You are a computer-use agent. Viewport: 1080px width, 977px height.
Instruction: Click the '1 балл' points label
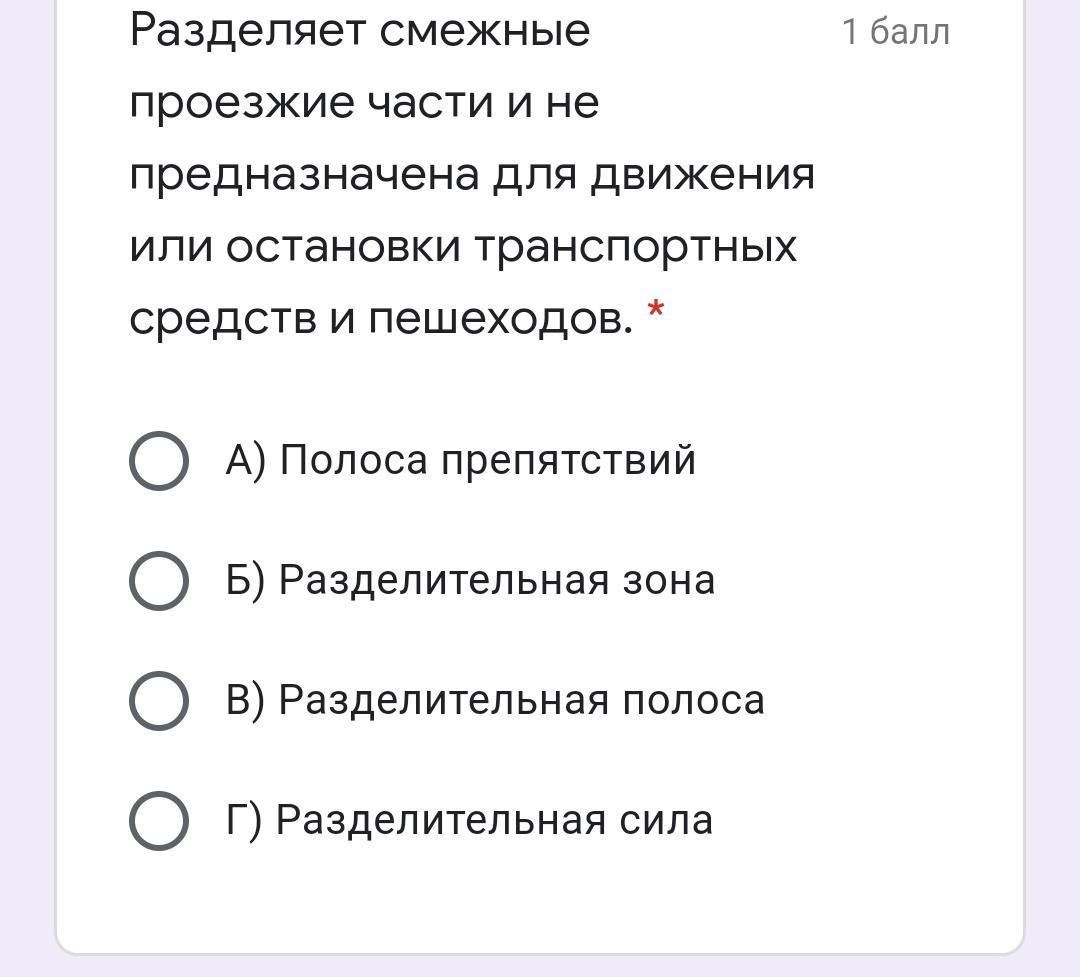pyautogui.click(x=895, y=32)
